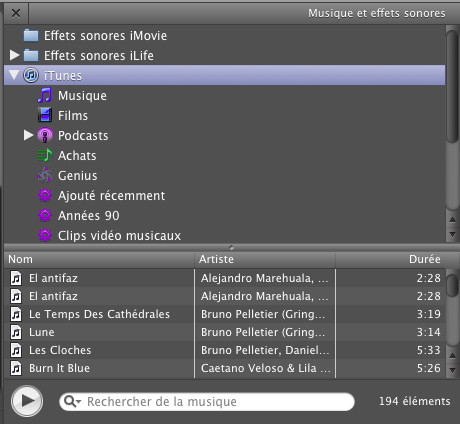460x424 pixels.
Task: Collapse the iTunes library tree
Action: tap(14, 75)
